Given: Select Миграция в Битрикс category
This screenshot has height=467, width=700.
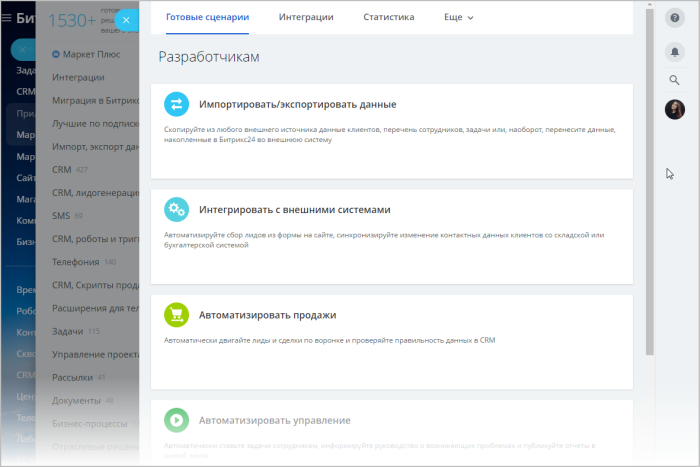Looking at the screenshot, I should pos(95,100).
